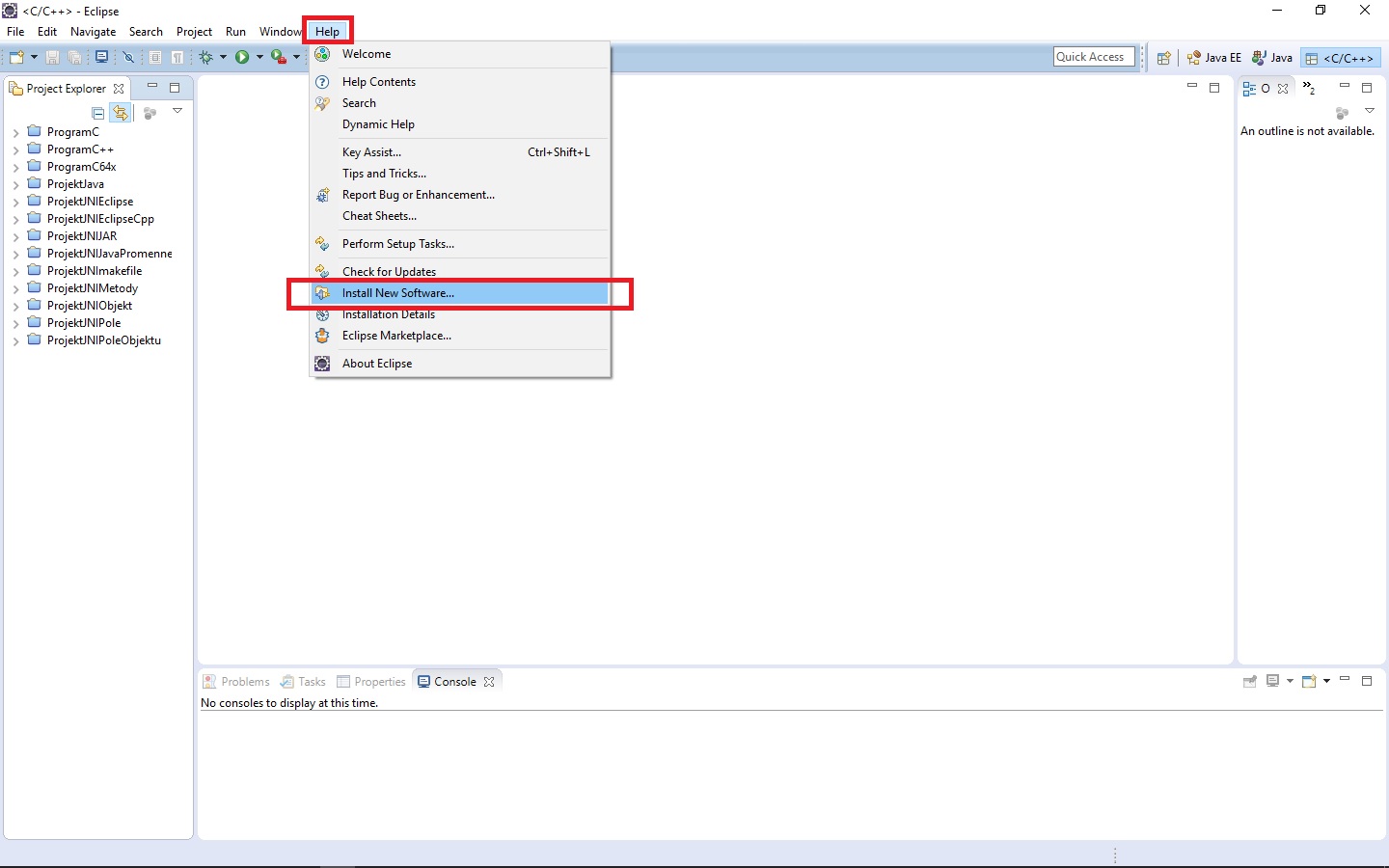
Task: Select Help Contents menu entry
Action: click(x=460, y=82)
